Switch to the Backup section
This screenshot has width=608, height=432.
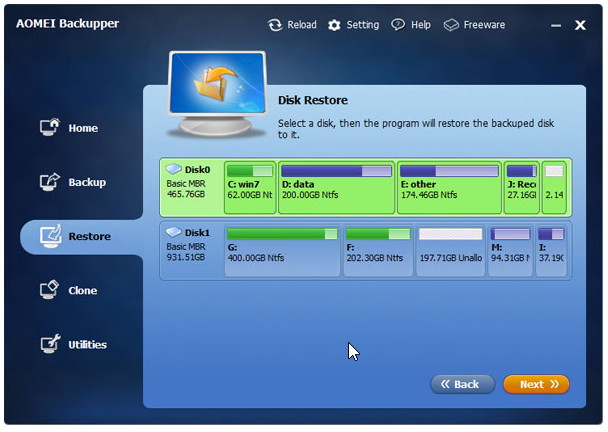pos(87,182)
